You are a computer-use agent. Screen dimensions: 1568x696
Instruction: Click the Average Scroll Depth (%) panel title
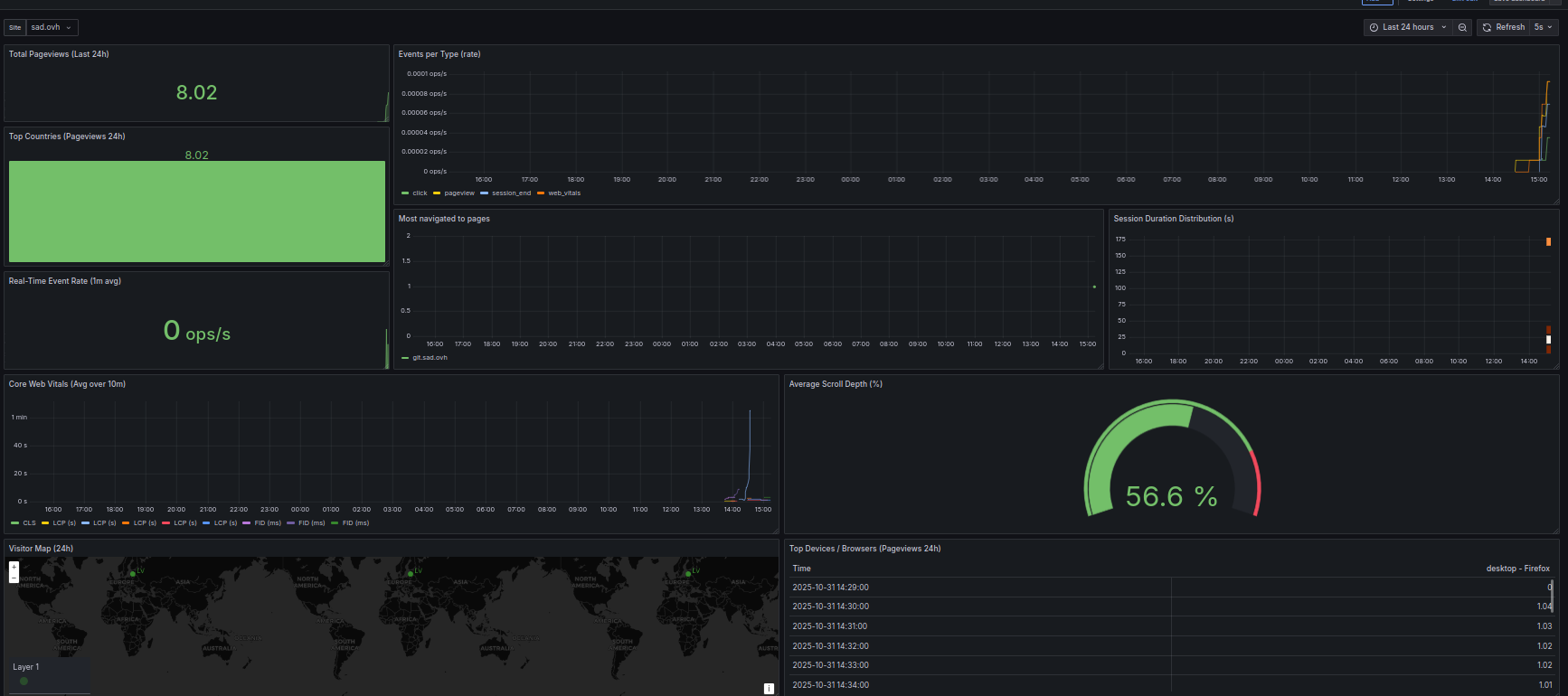(x=836, y=384)
